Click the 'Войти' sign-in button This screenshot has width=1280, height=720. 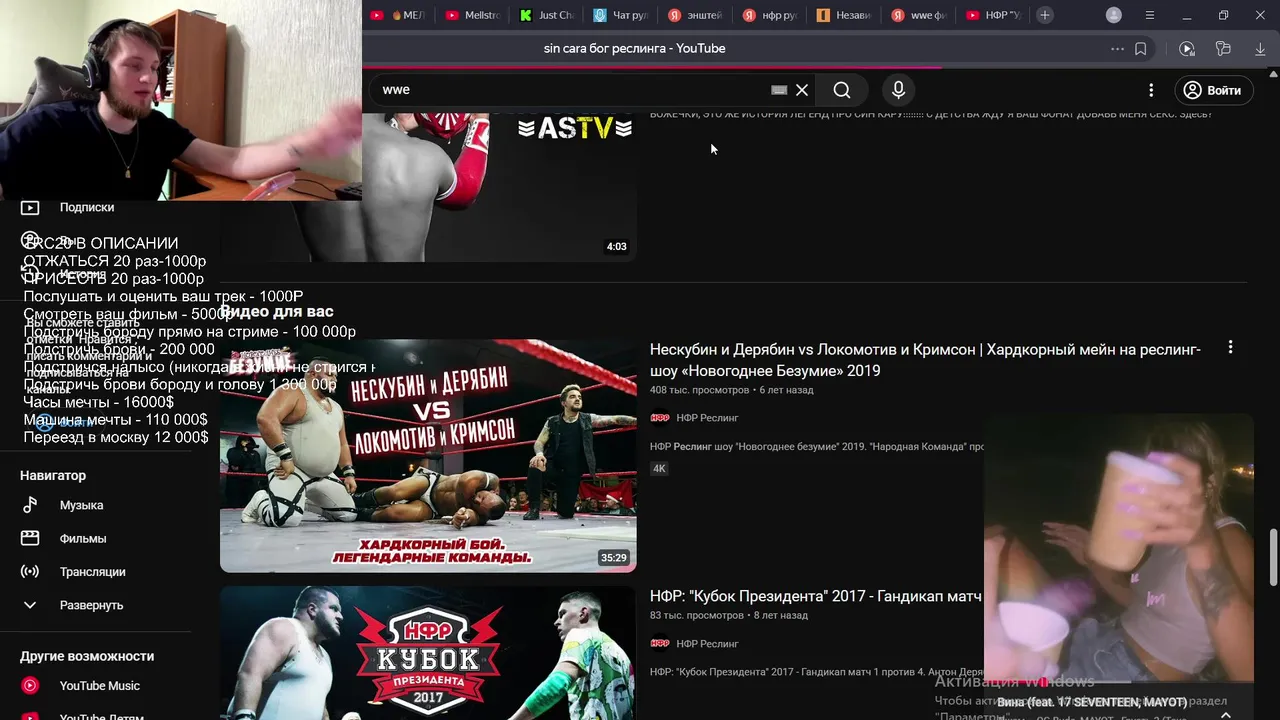tap(1212, 90)
